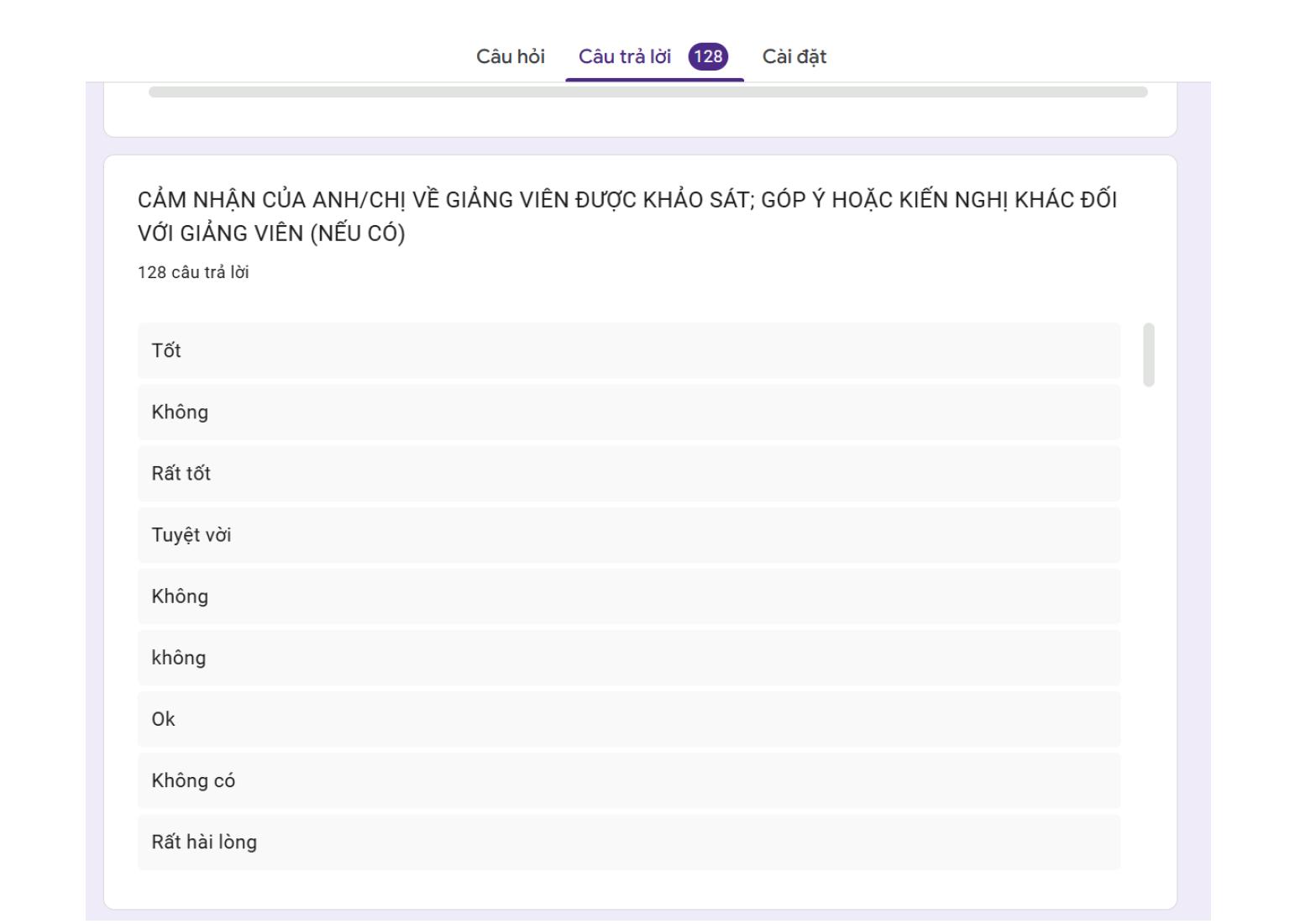
Task: Click the vertical scrollbar thumb of the response list
Action: [1148, 354]
